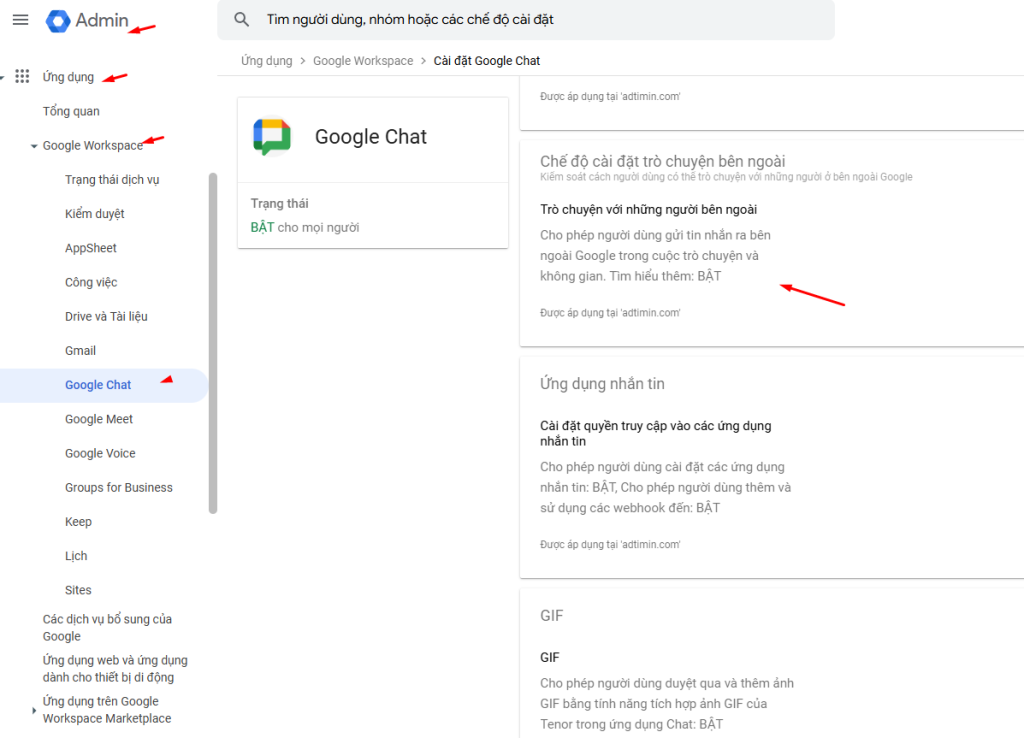1024x738 pixels.
Task: Open the hamburger main menu
Action: [x=20, y=20]
